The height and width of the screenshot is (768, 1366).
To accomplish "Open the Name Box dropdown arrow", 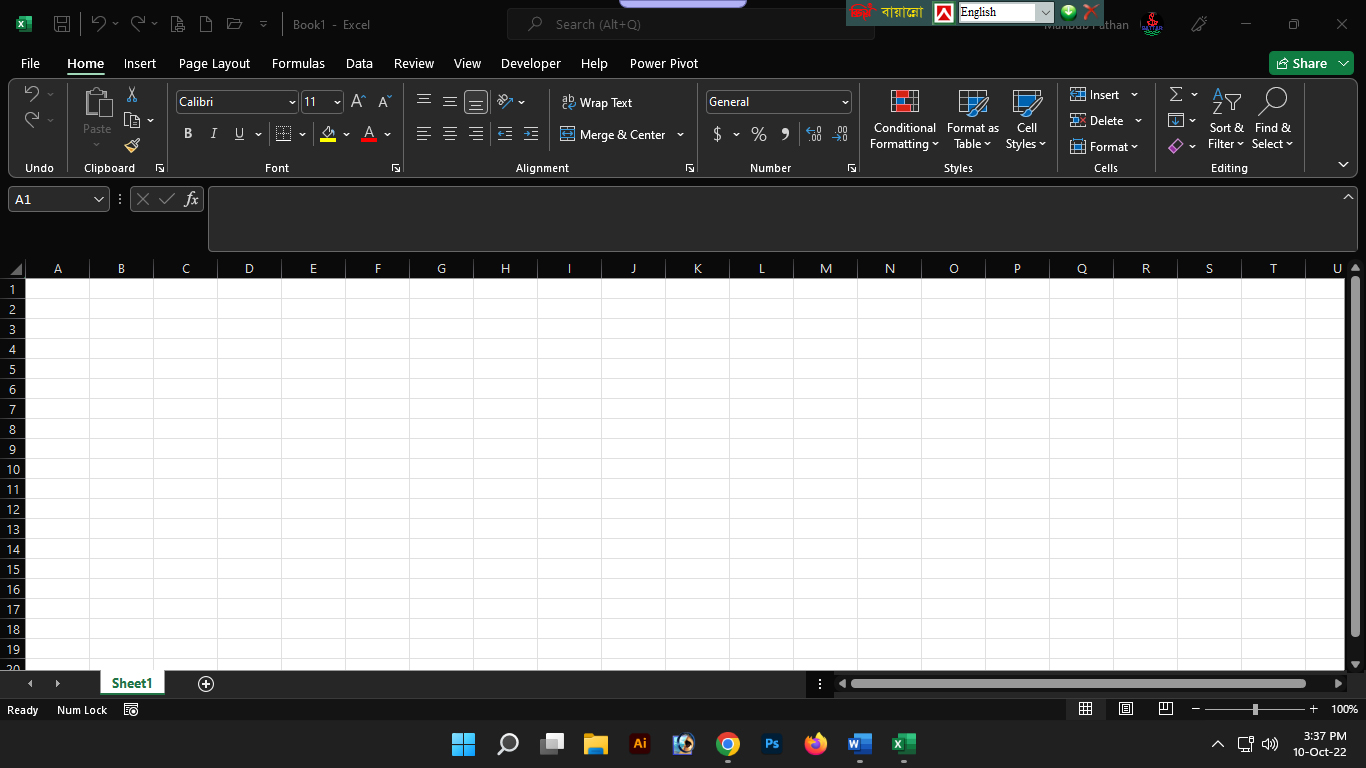I will coord(99,199).
